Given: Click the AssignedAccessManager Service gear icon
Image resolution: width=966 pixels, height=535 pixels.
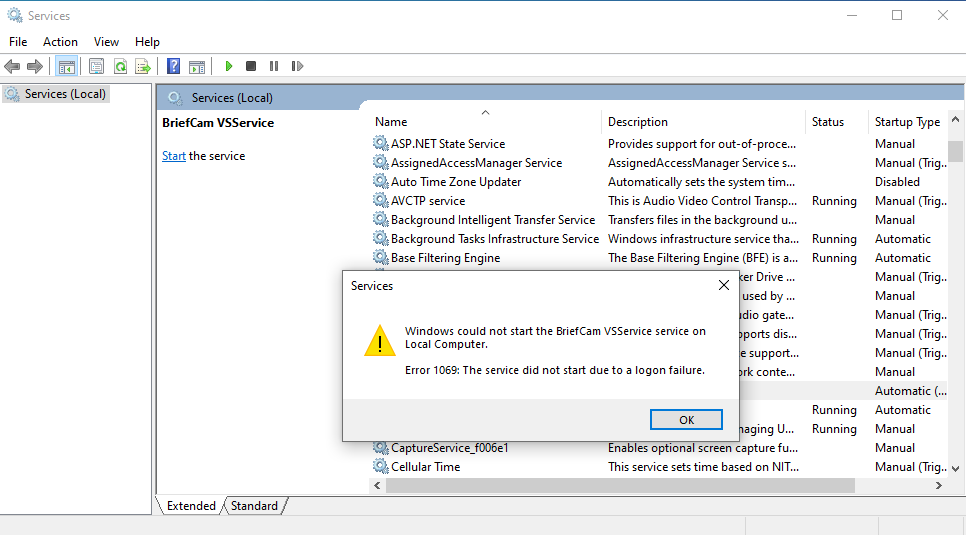Looking at the screenshot, I should 381,162.
